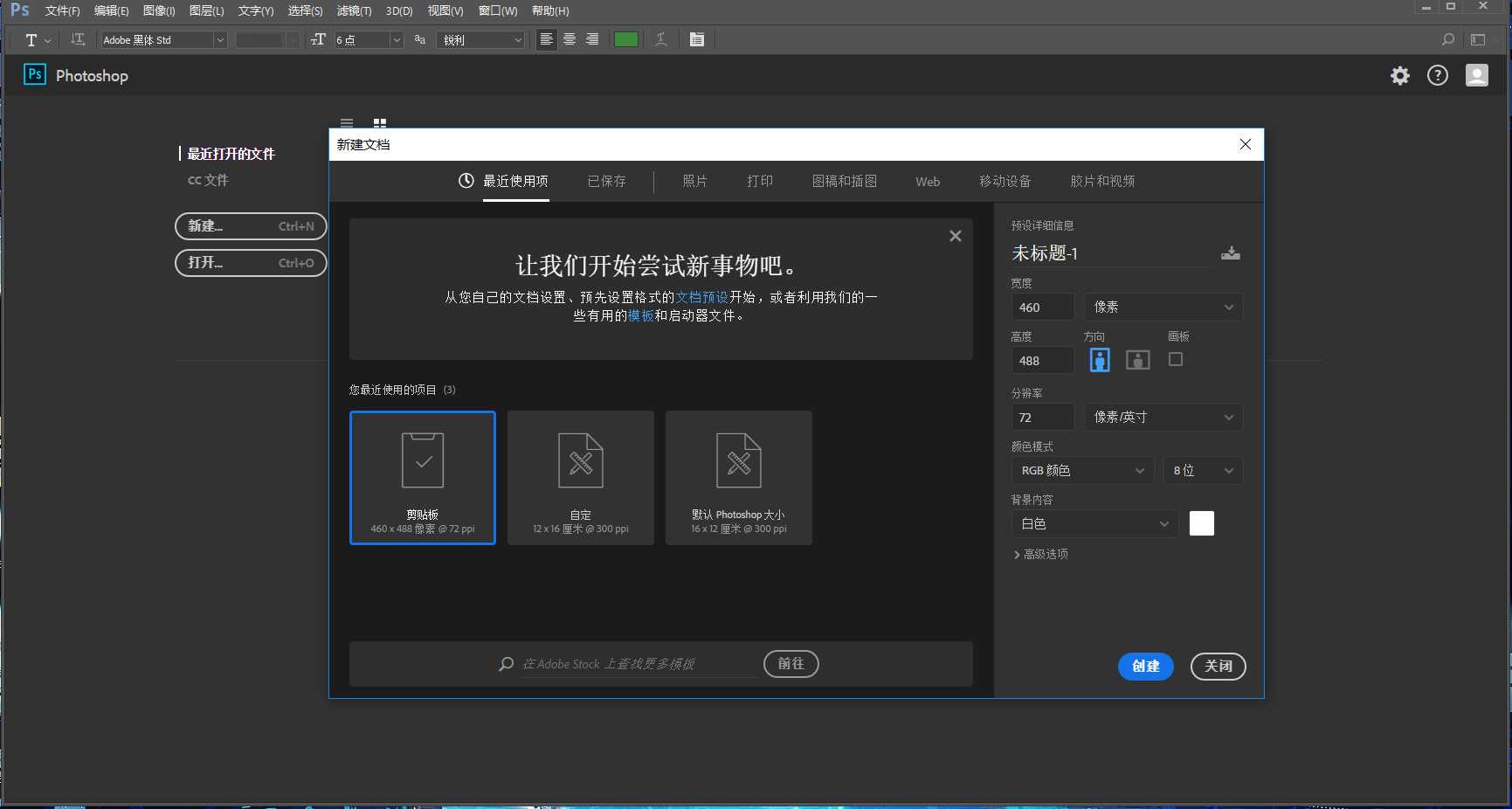Click the font size icon

coord(318,39)
